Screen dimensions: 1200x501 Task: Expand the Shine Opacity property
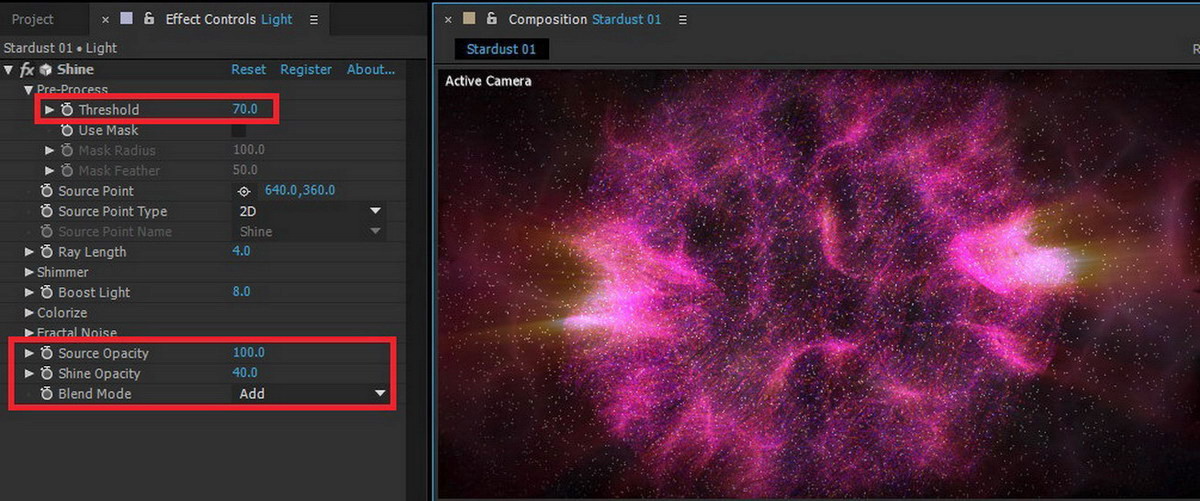[29, 373]
